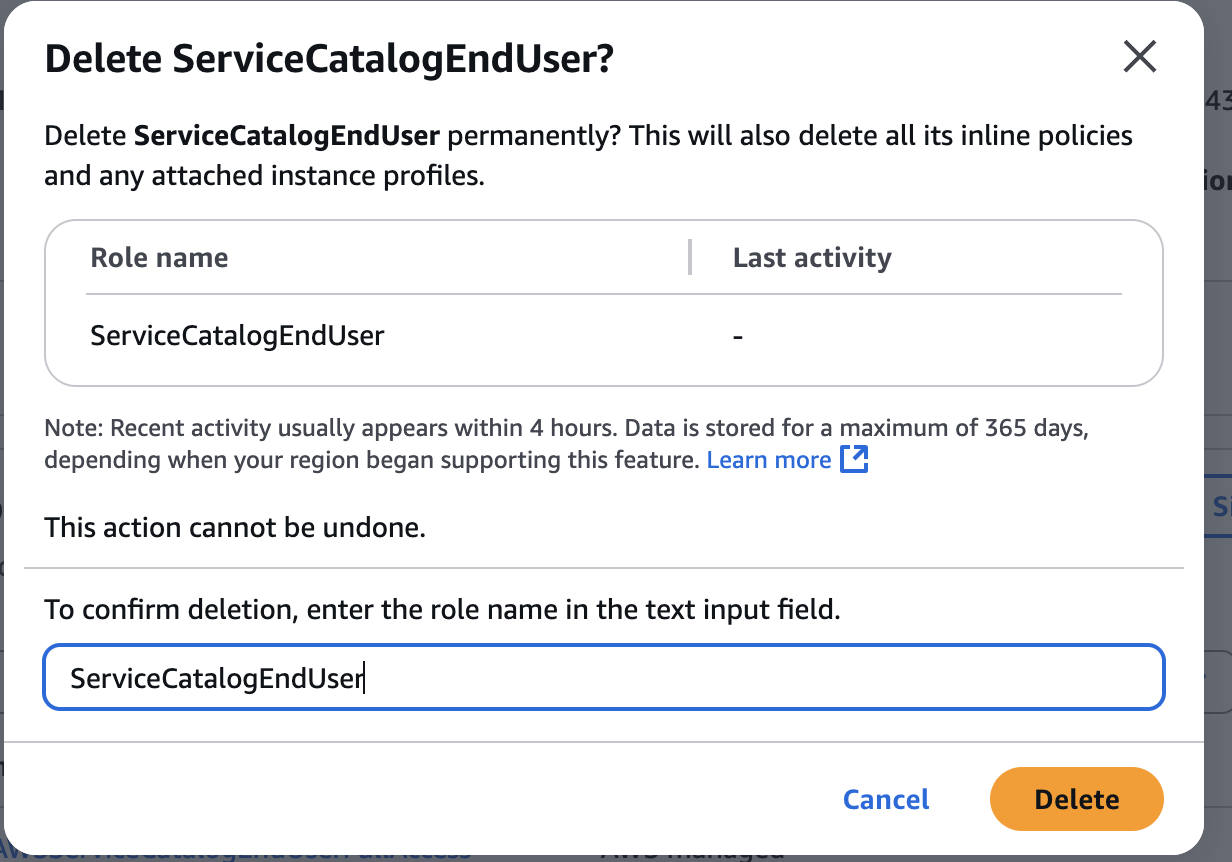Click the Last activity column header
Viewport: 1232px width, 862px height.
click(811, 258)
